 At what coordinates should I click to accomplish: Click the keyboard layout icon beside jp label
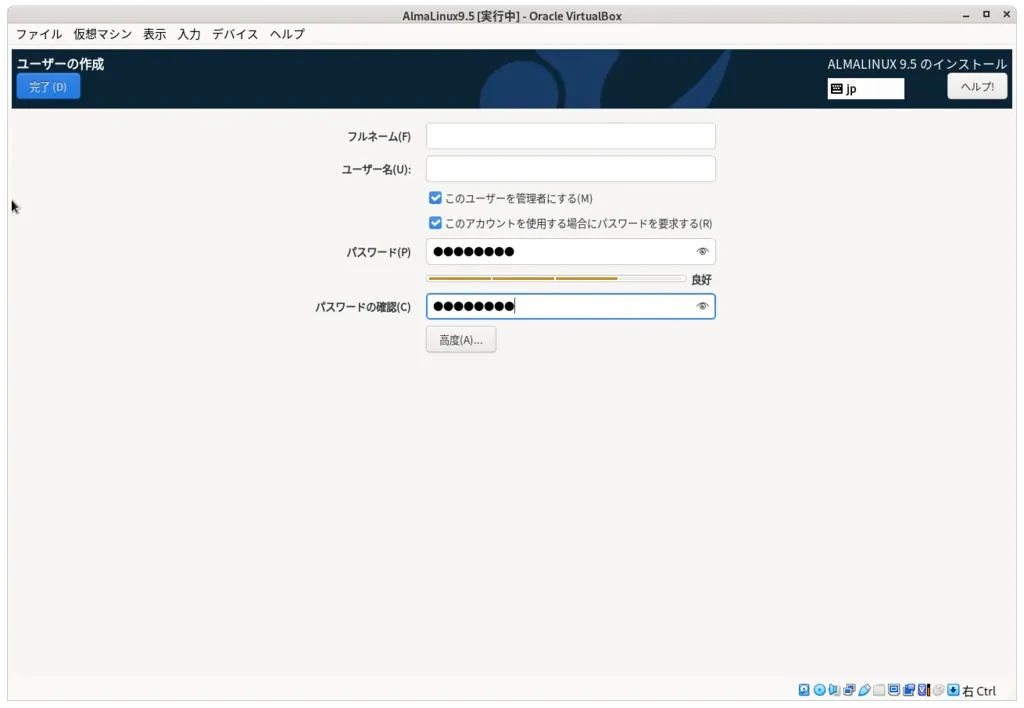(837, 88)
